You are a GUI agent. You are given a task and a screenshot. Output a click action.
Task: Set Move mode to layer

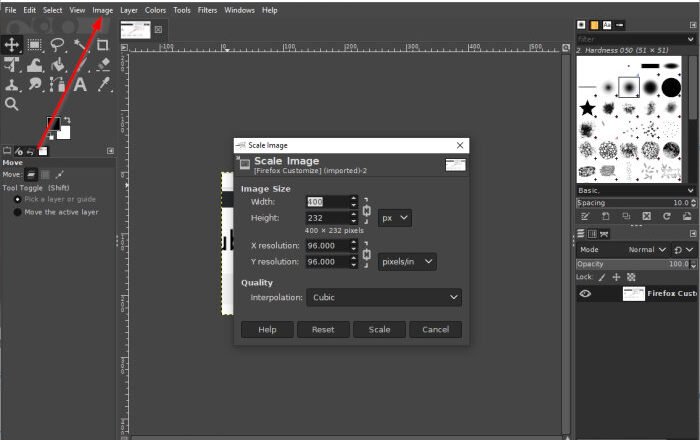(31, 174)
